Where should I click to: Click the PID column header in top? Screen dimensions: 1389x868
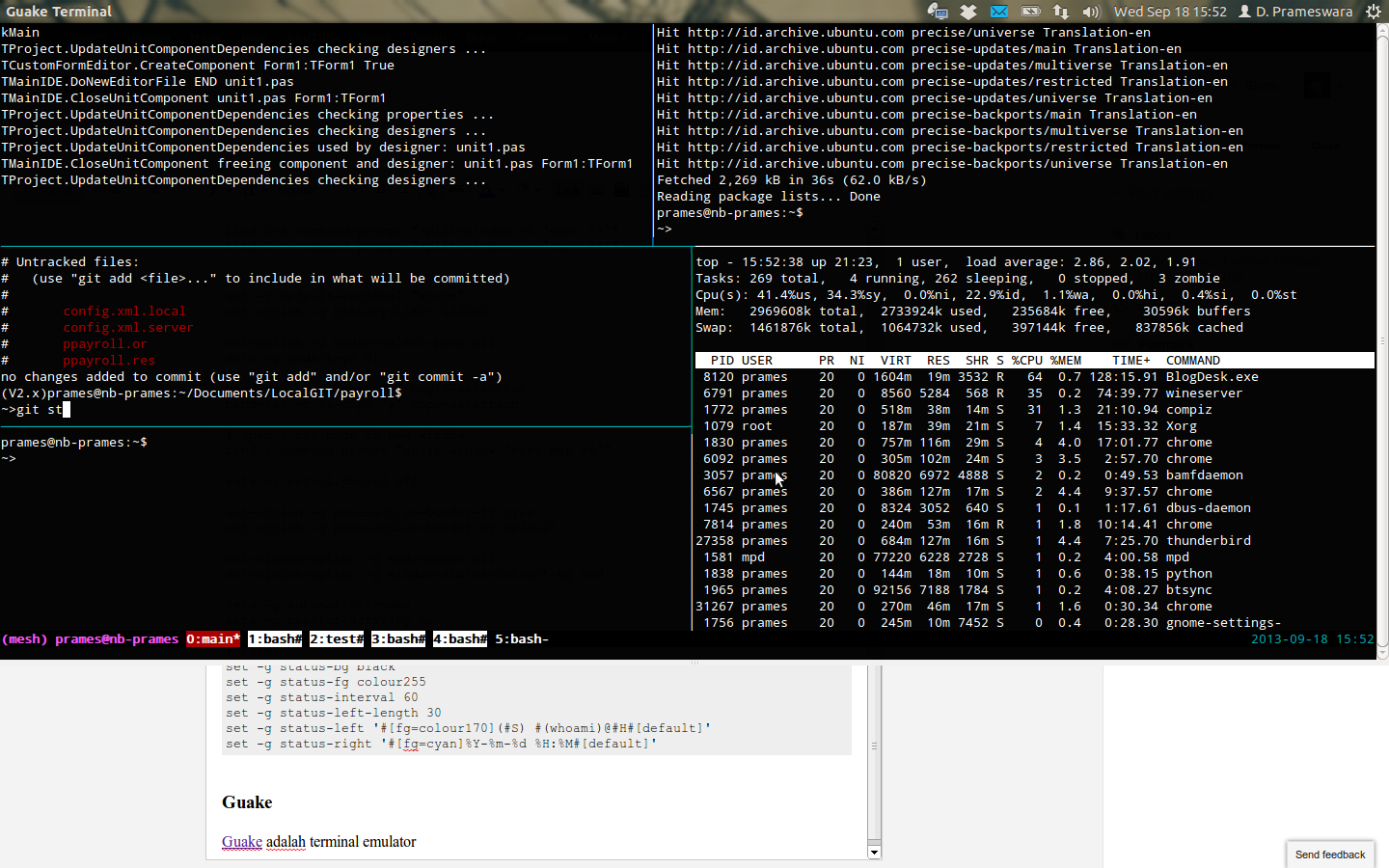click(x=722, y=361)
